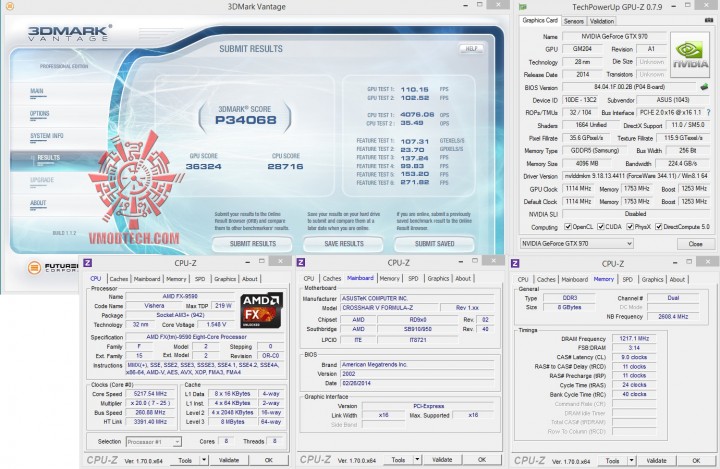Screen dimensions: 720x469
Task: Click the CPU score value 28716
Action: click(x=285, y=167)
